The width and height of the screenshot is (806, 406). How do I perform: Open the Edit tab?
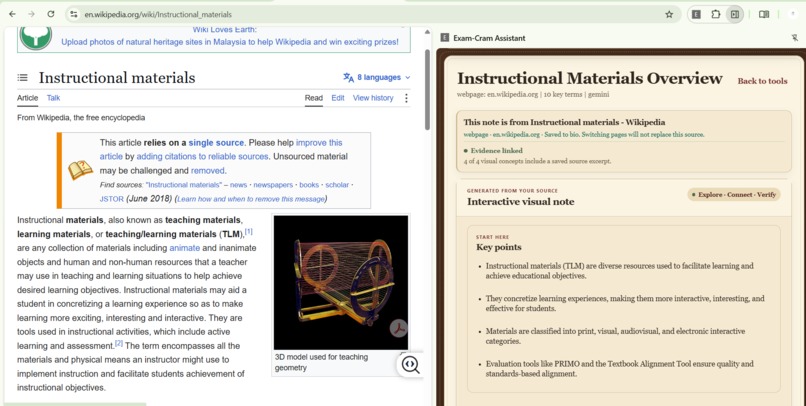[338, 98]
